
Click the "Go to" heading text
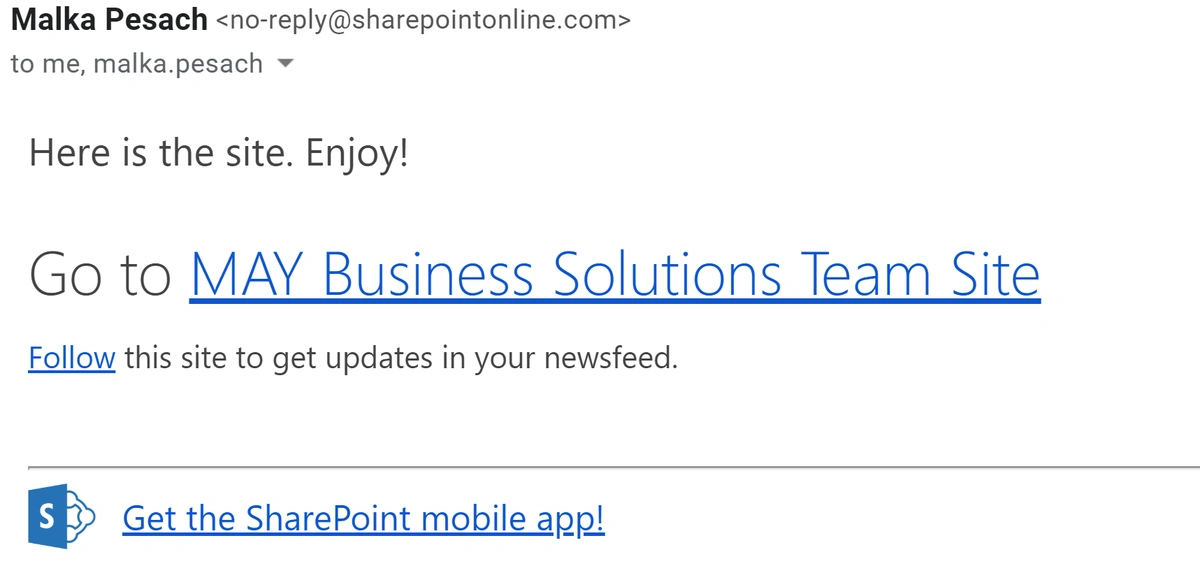[x=101, y=273]
